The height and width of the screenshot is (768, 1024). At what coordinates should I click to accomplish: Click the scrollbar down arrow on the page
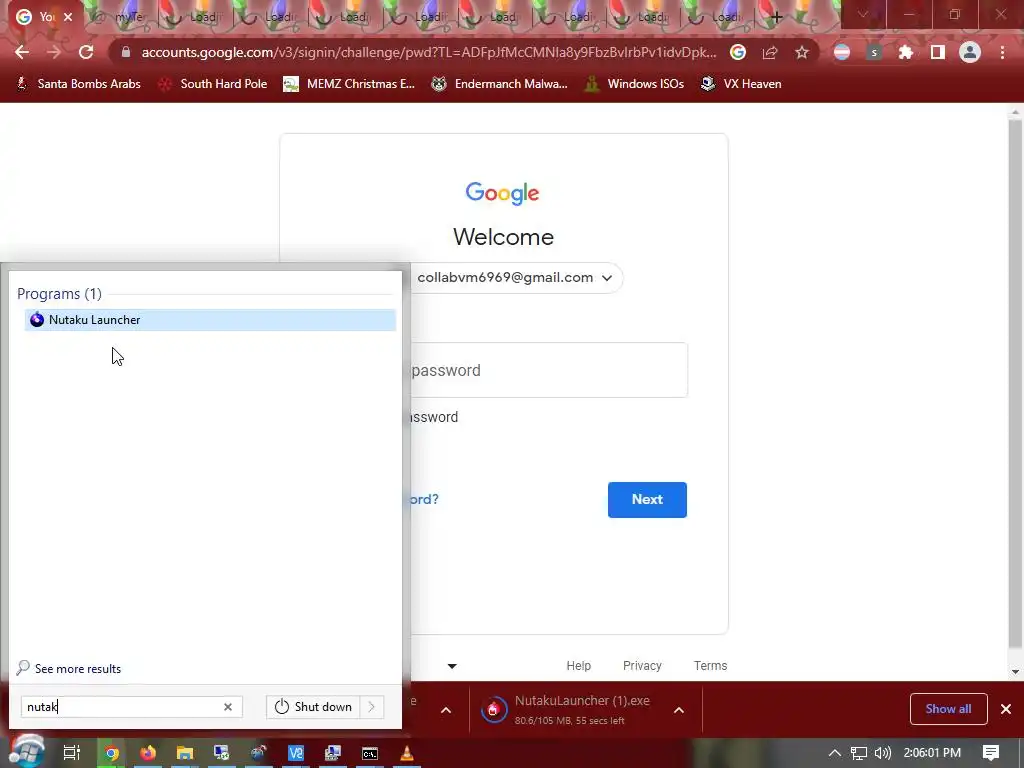coord(1015,671)
